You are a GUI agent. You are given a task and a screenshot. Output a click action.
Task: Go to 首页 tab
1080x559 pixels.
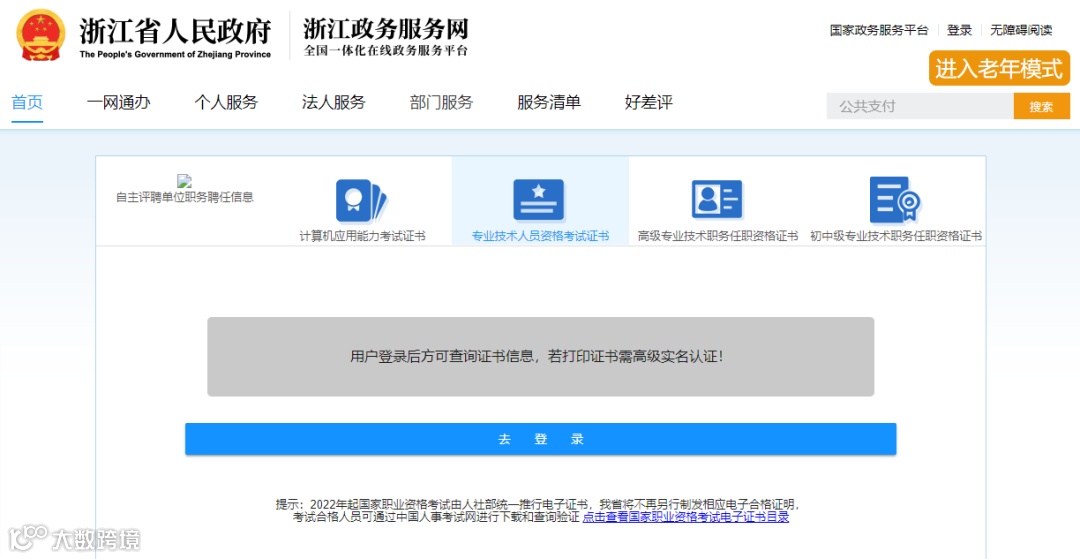[x=28, y=103]
